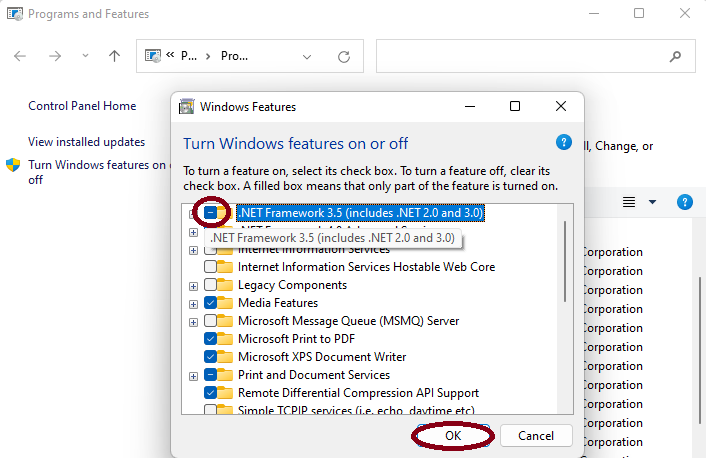Click the Media Features folder icon
The height and width of the screenshot is (458, 706).
click(226, 303)
